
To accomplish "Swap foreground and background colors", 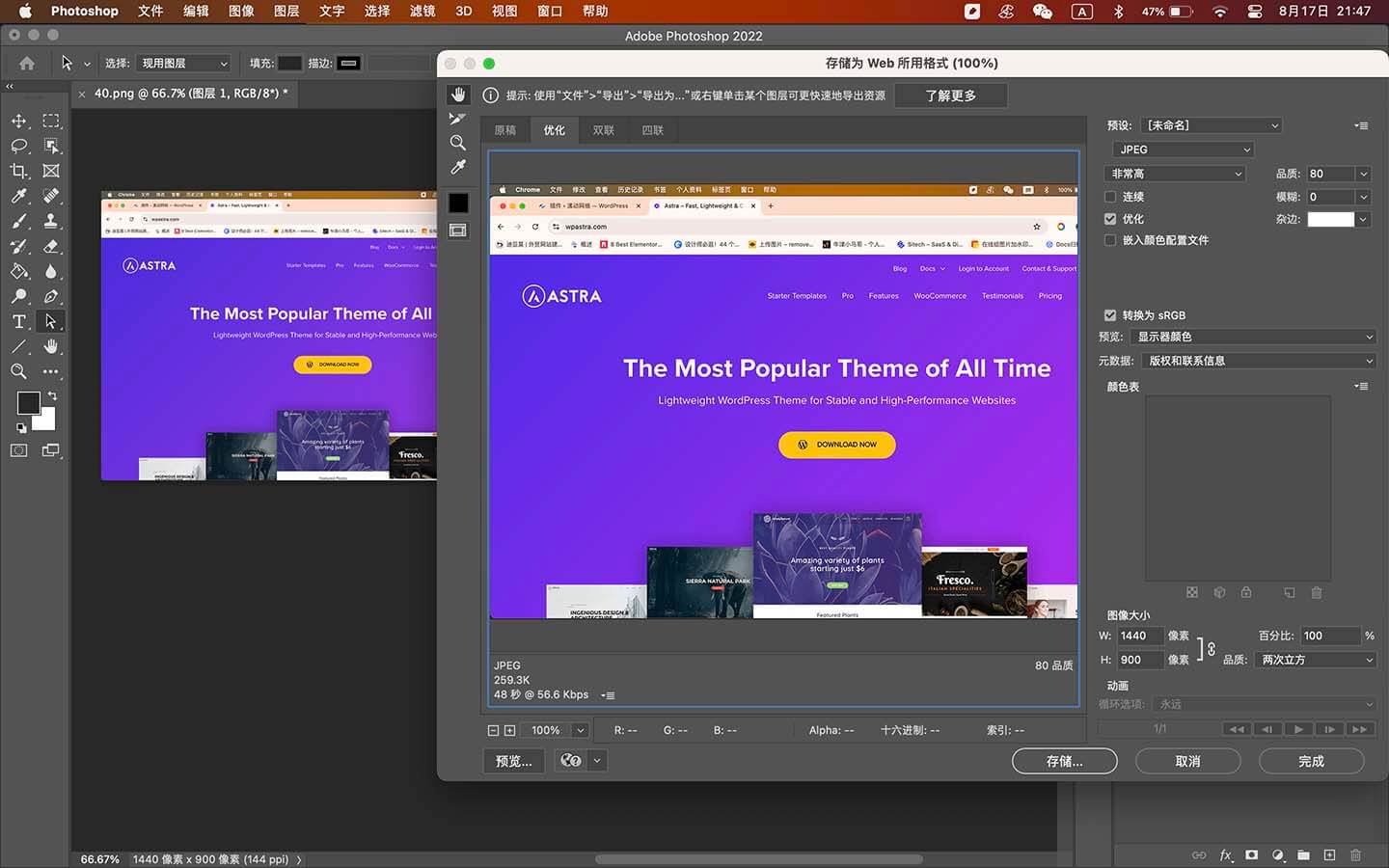I will point(52,395).
